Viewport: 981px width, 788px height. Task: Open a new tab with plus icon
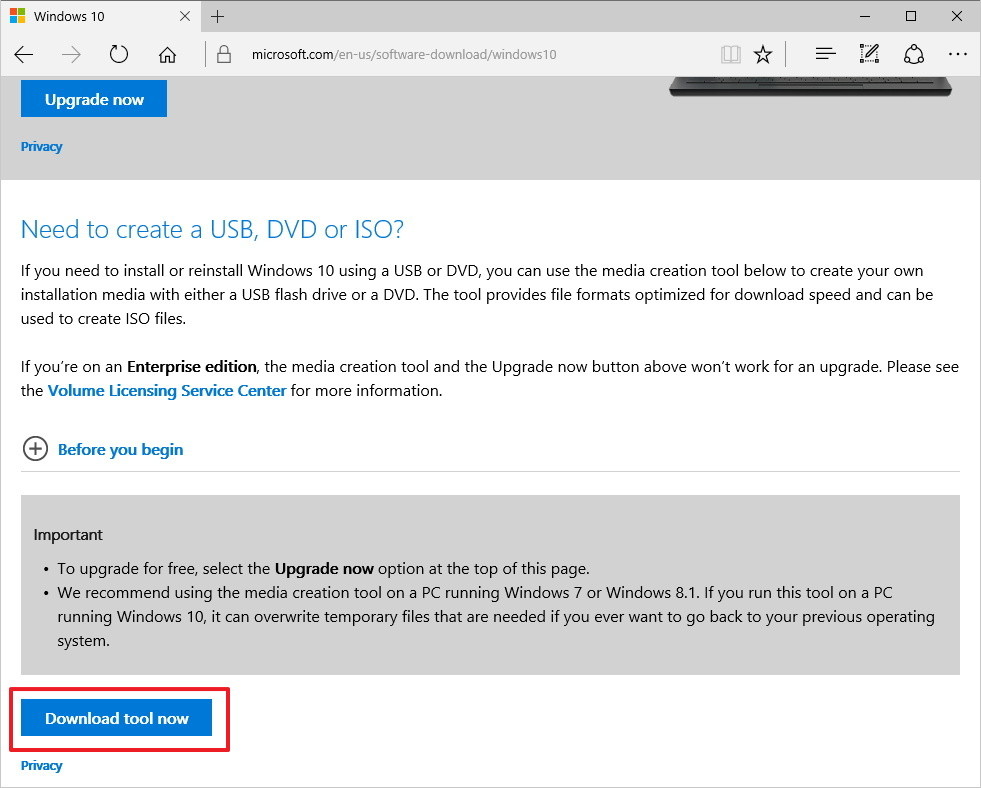(x=217, y=16)
